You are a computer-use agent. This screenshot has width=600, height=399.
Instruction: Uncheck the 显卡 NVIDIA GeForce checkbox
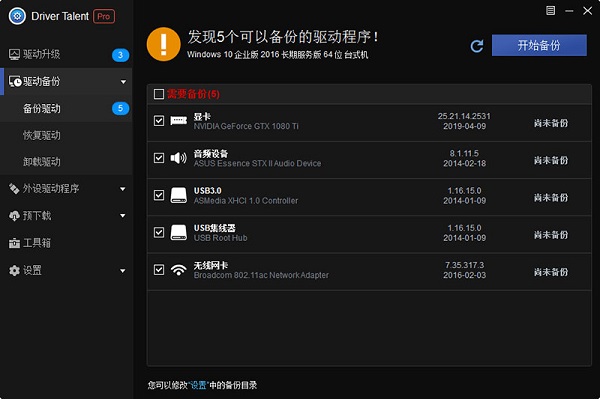pyautogui.click(x=159, y=121)
